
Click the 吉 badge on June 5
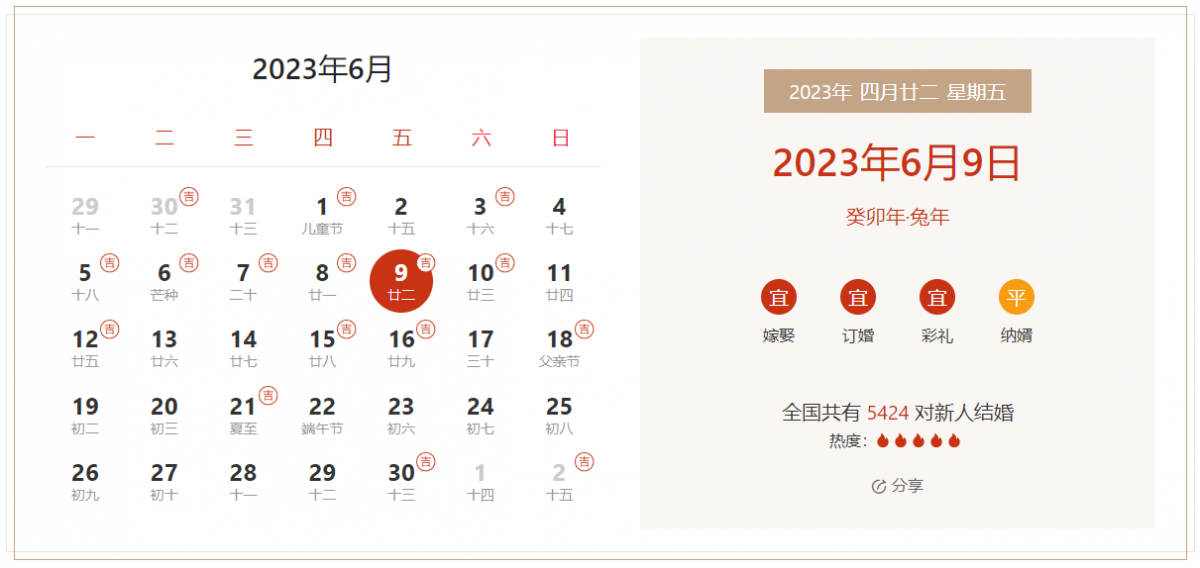[110, 263]
